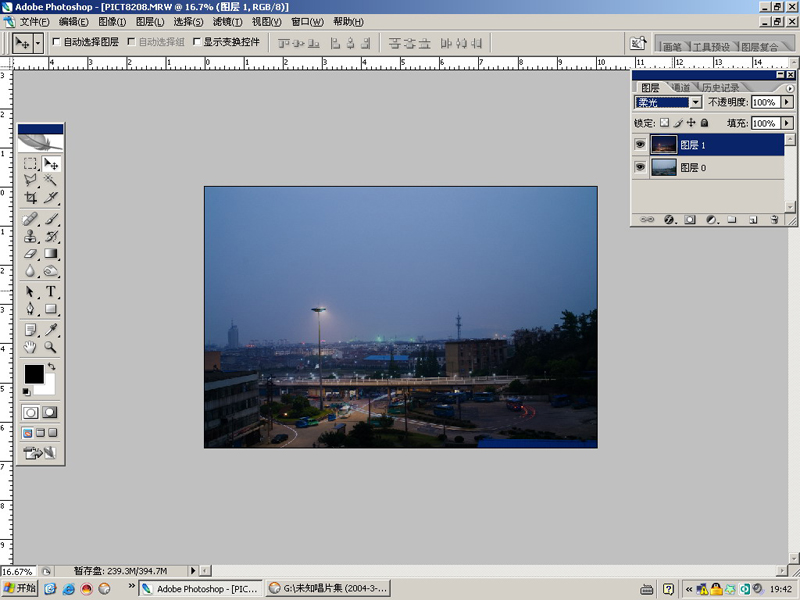Add a layer style
800x600 pixels.
point(669,219)
